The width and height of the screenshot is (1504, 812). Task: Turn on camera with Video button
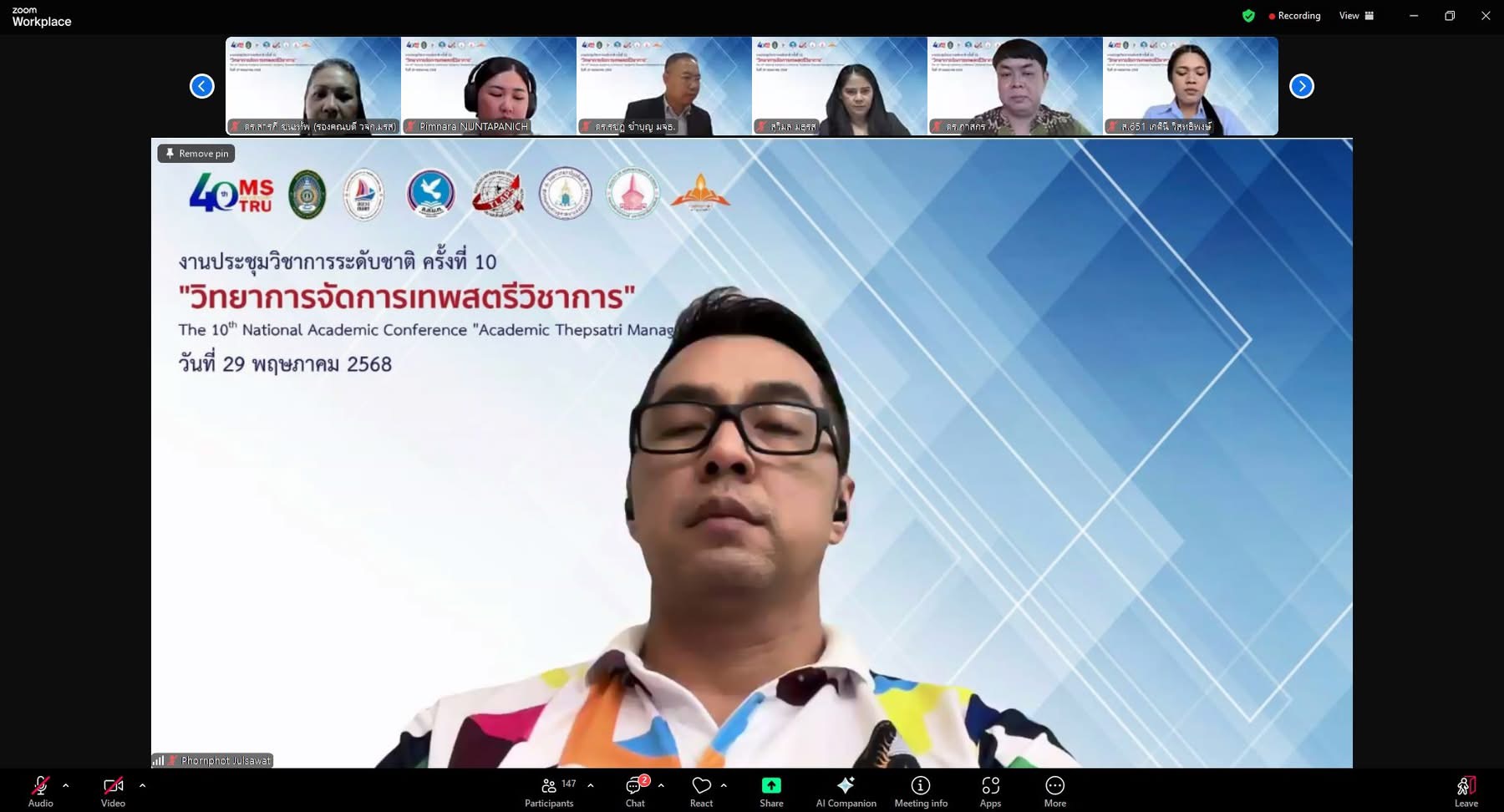113,791
